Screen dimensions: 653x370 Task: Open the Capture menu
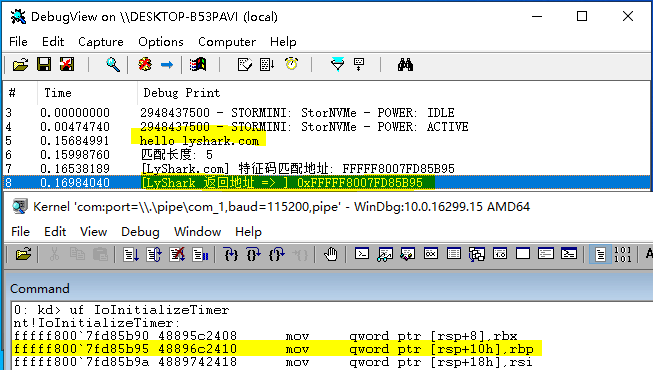tap(101, 42)
